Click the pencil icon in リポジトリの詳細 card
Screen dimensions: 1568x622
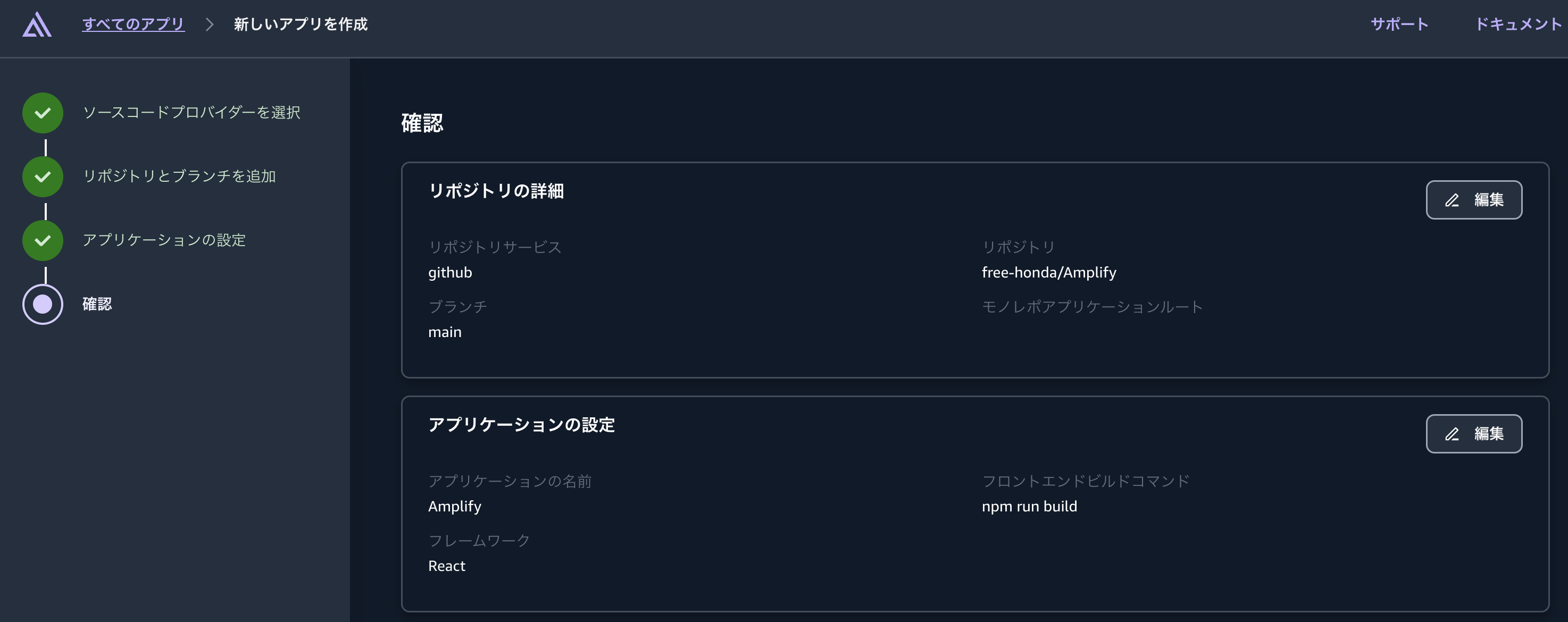click(1452, 199)
